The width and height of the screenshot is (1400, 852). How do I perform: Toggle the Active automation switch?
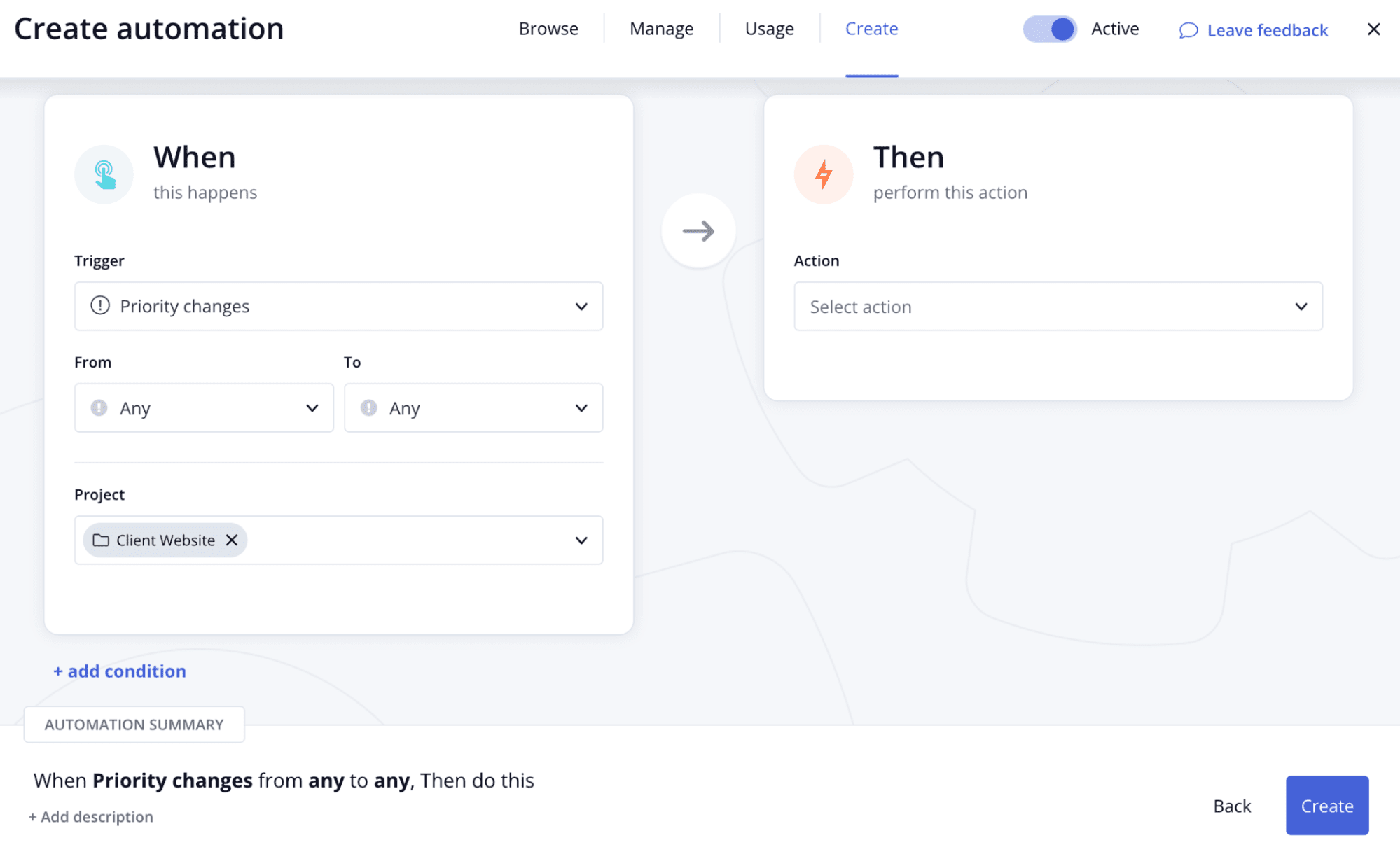click(1049, 28)
